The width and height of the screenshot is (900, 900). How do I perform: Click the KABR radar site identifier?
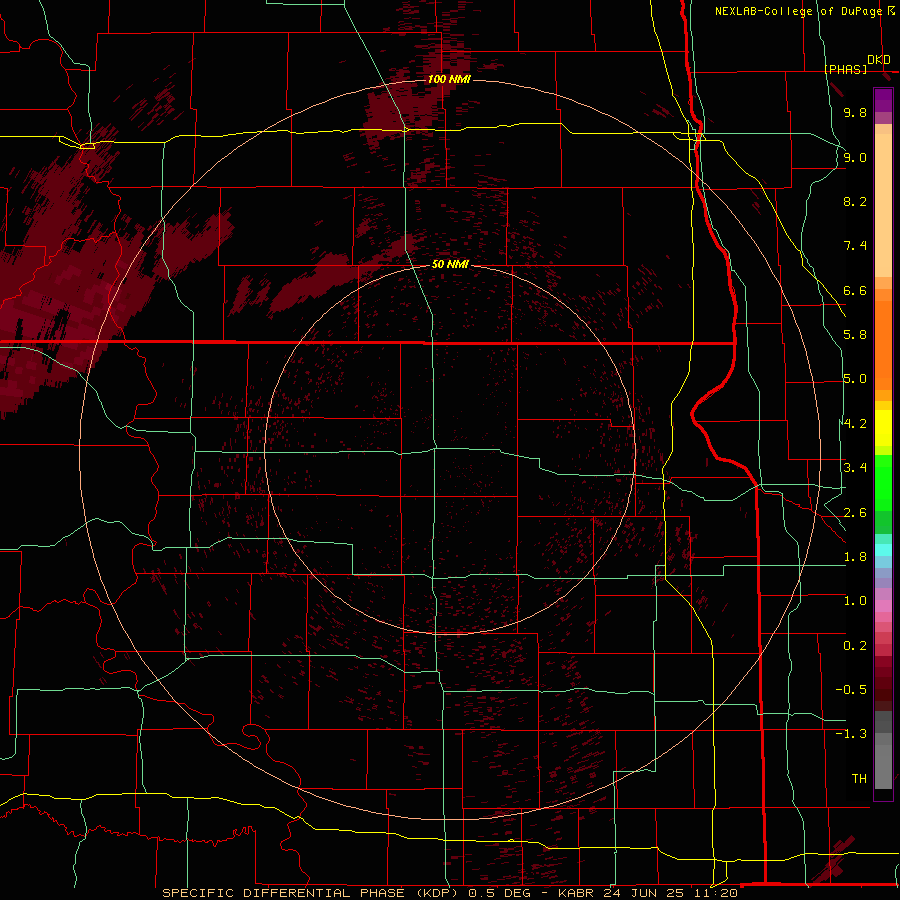(576, 893)
